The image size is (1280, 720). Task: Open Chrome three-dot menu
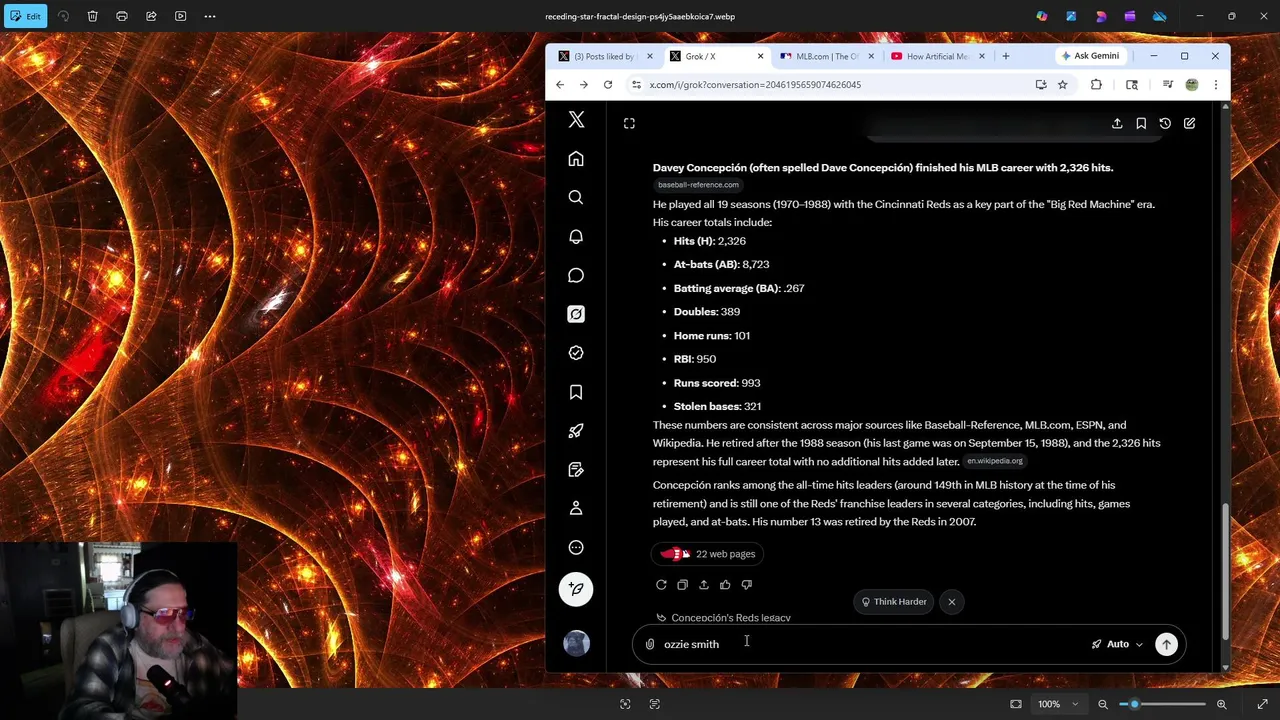coord(1215,85)
